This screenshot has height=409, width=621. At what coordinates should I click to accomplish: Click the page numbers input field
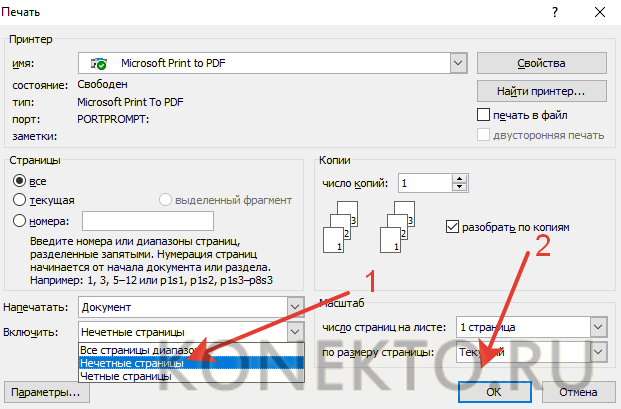[147, 220]
